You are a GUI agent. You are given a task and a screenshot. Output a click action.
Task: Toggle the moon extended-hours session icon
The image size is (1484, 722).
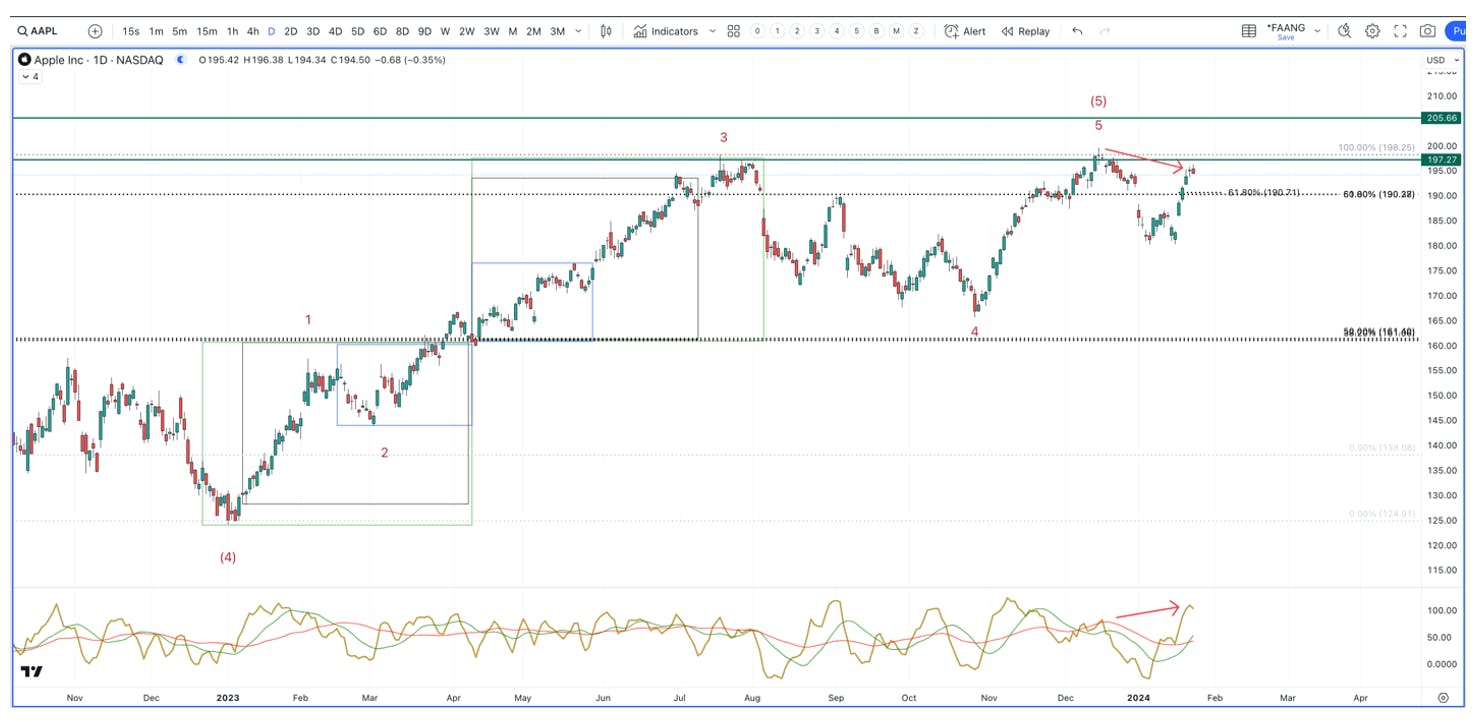[x=181, y=60]
